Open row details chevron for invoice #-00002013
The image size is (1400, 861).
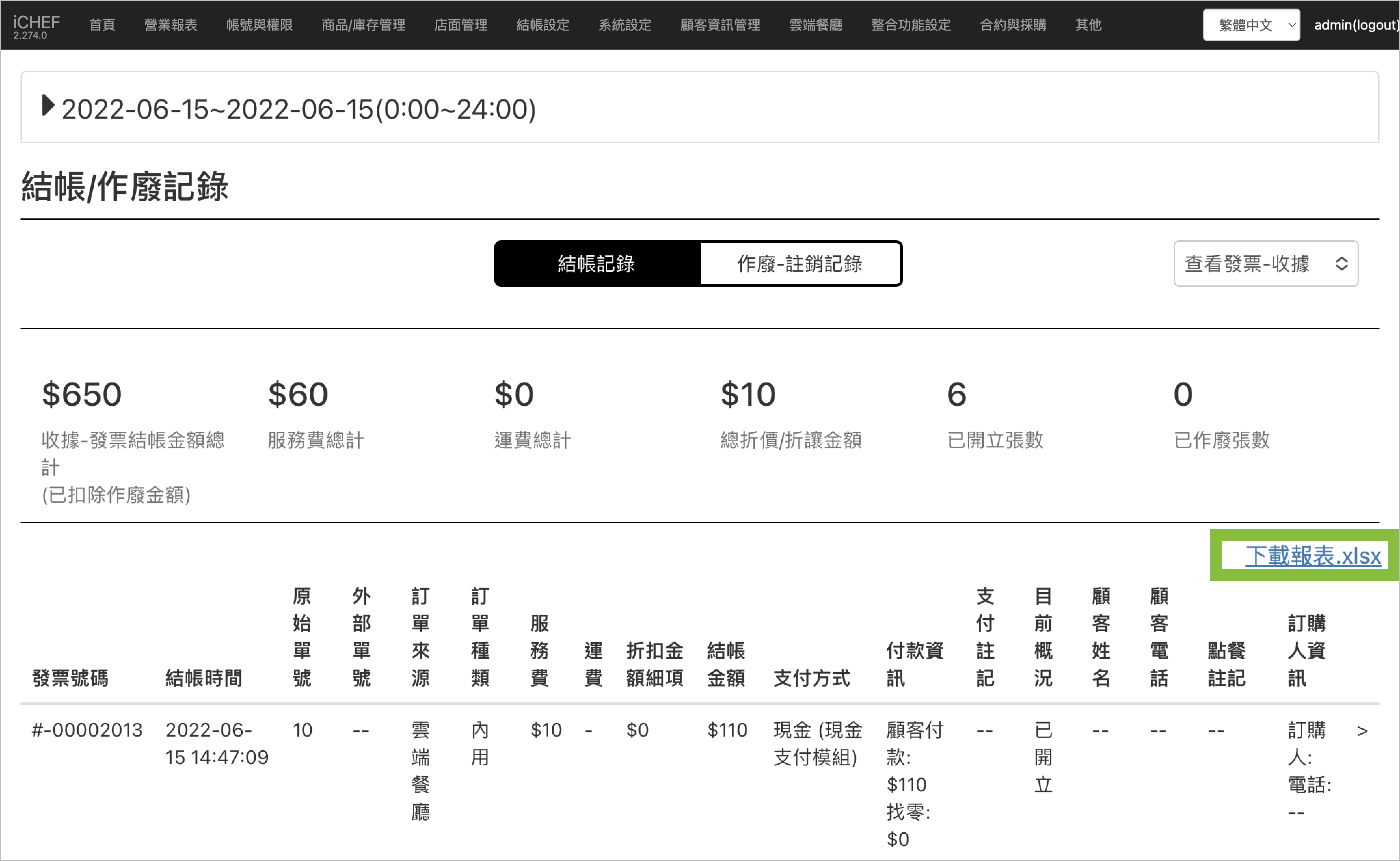tap(1362, 731)
